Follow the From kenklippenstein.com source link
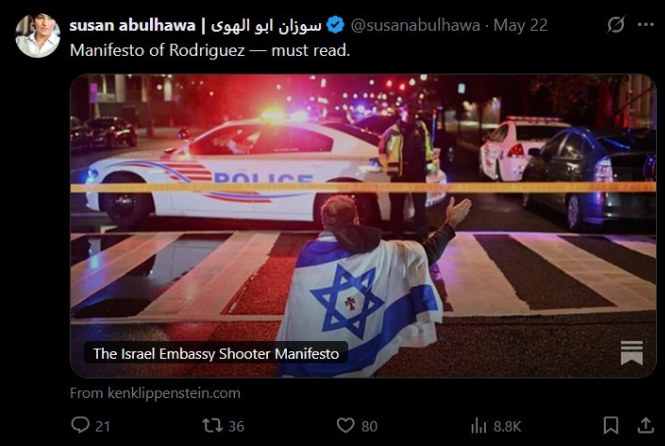This screenshot has height=446, width=665. point(155,393)
